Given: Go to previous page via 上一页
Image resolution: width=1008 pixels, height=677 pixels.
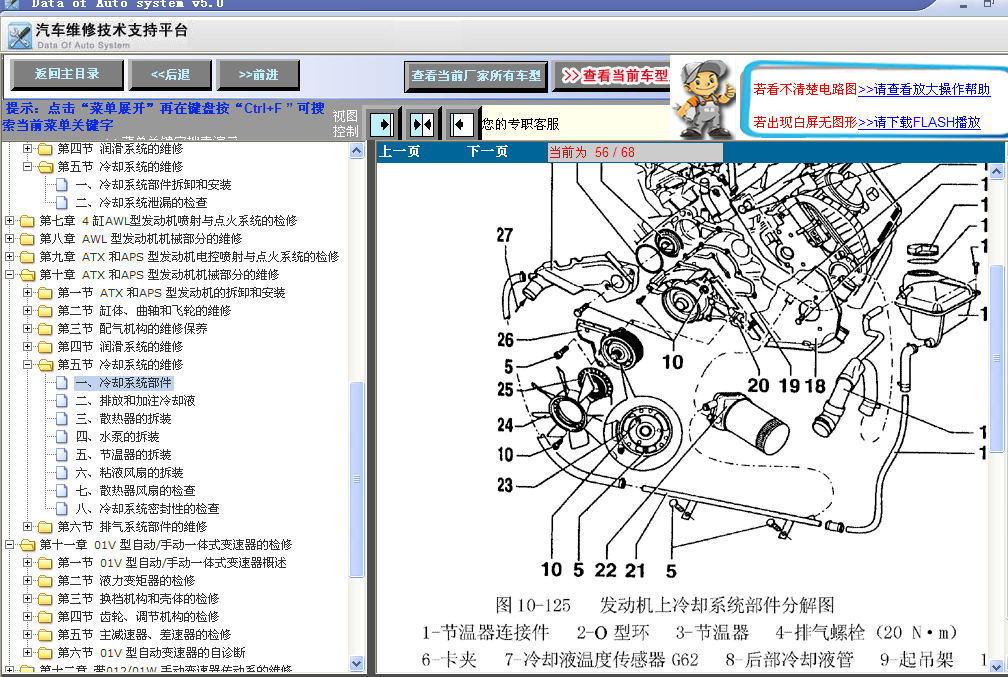Looking at the screenshot, I should pos(400,152).
